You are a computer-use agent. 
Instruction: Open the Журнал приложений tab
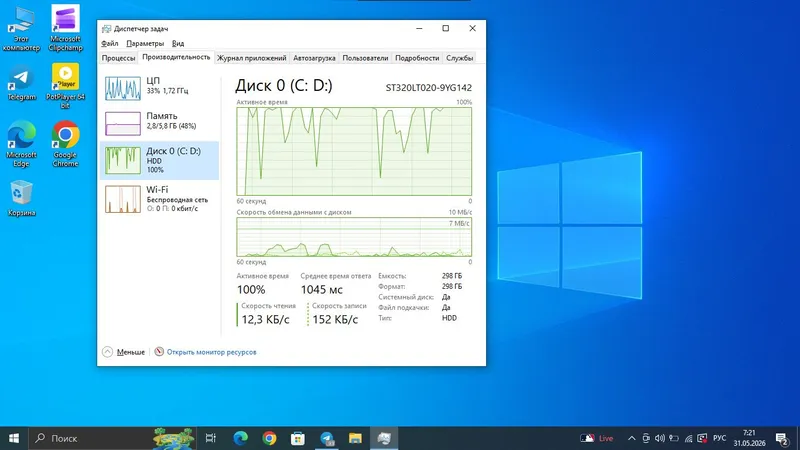[252, 58]
